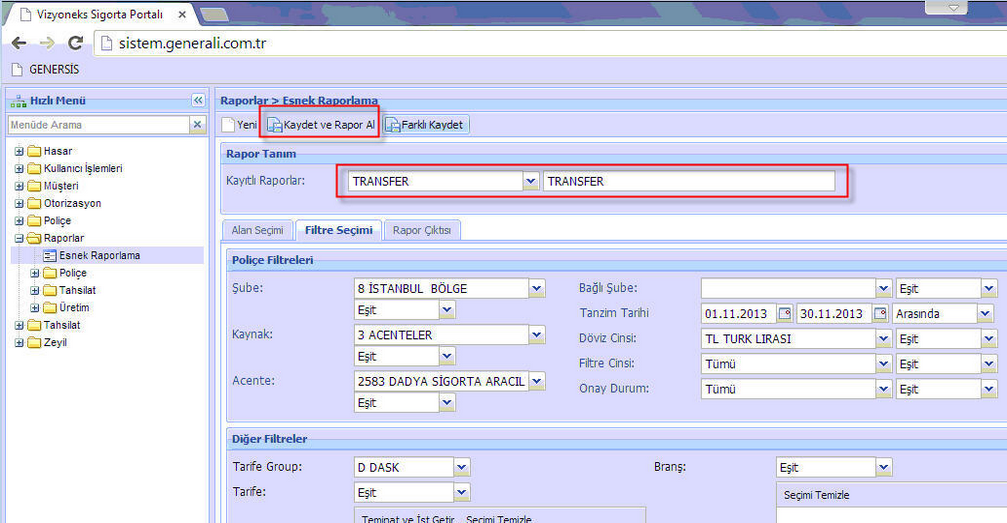Collapse the Raporlar tree folder

point(20,238)
